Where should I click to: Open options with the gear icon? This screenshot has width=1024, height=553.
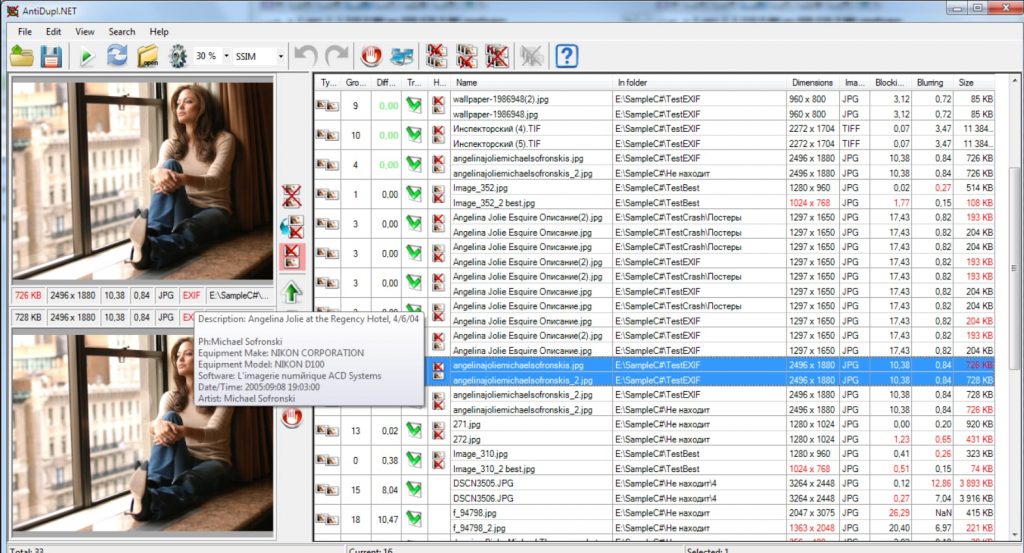(x=178, y=56)
